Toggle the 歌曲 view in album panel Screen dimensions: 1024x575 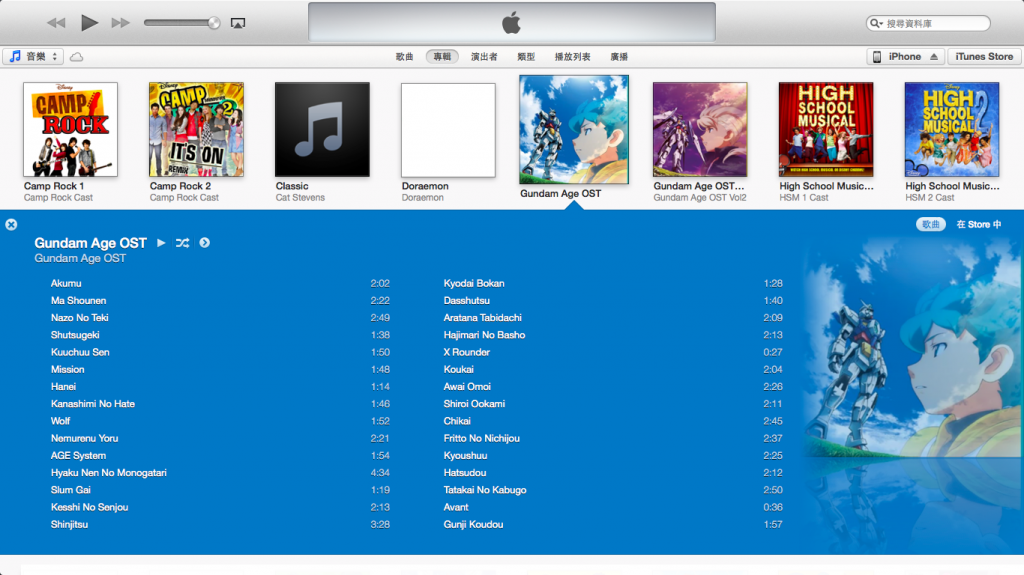pyautogui.click(x=930, y=225)
